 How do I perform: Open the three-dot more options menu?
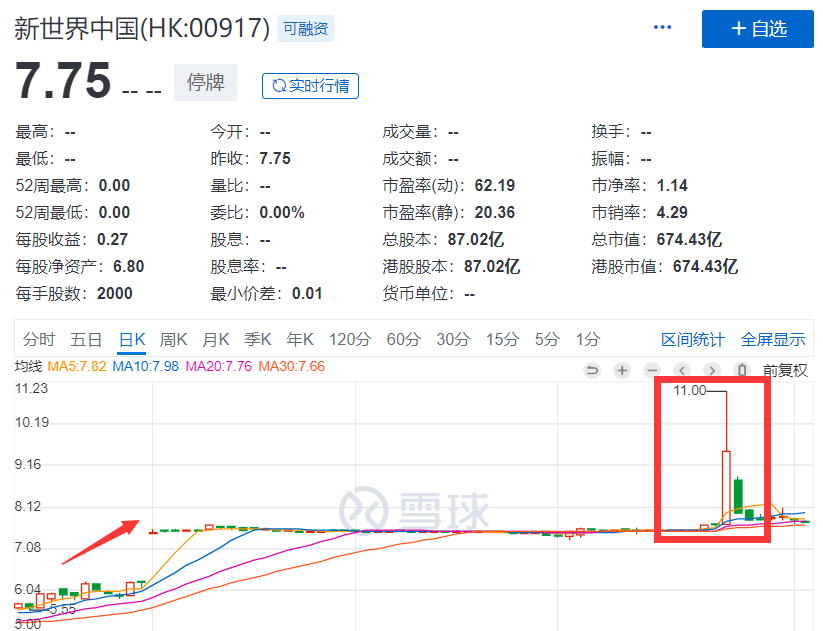[x=662, y=27]
